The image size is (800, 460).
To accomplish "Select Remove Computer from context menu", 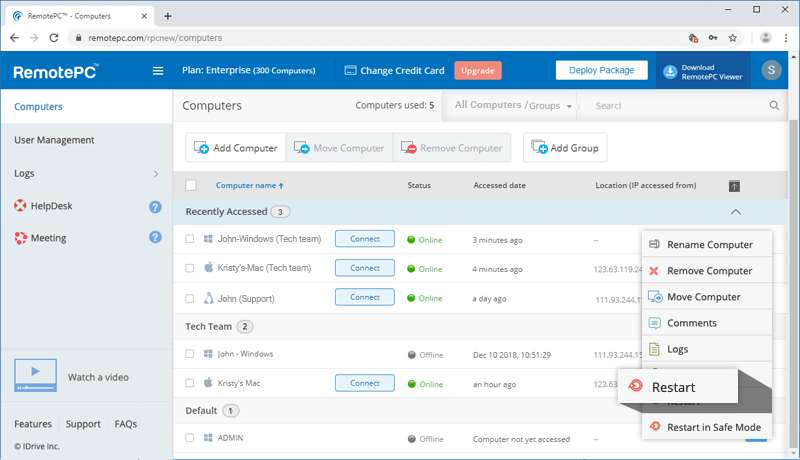I will coord(707,271).
